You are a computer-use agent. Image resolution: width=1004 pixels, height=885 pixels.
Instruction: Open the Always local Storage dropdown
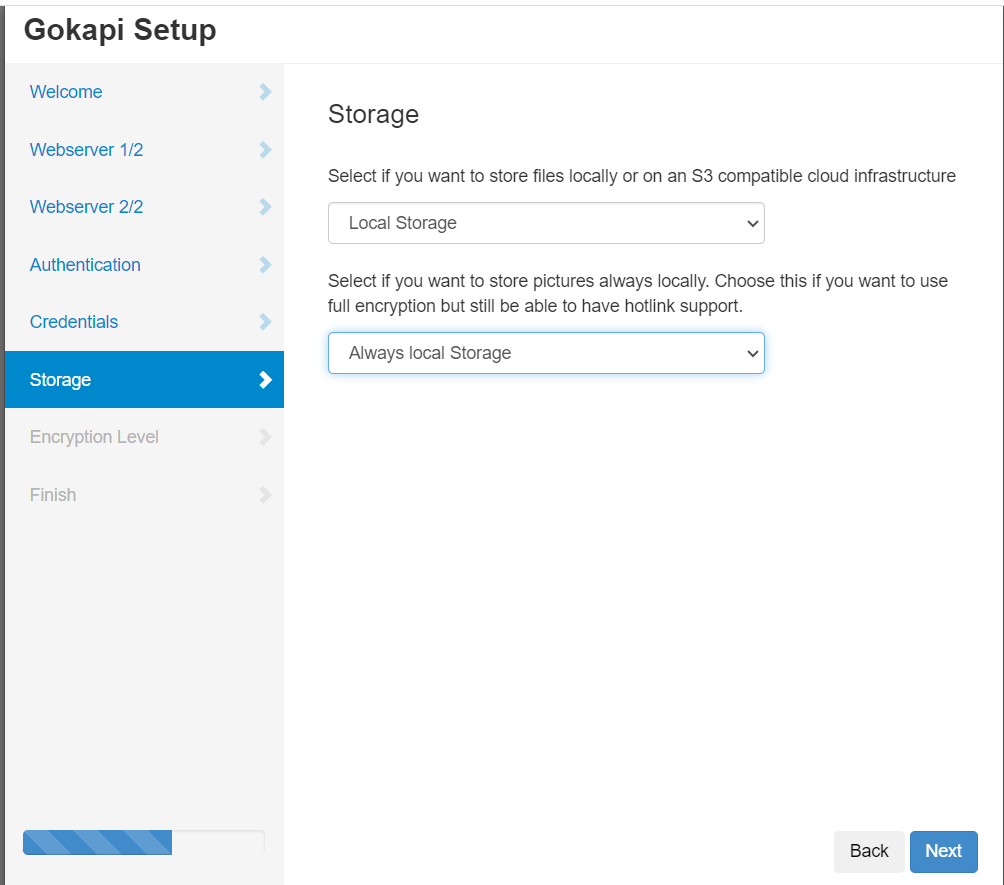pyautogui.click(x=546, y=353)
